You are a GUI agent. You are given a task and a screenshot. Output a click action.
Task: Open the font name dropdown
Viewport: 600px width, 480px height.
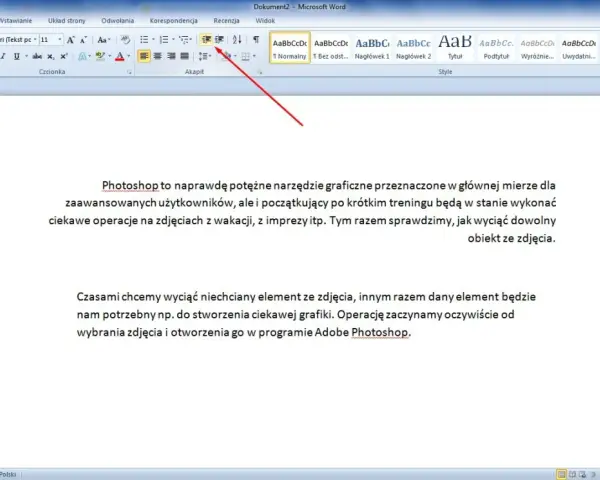35,40
